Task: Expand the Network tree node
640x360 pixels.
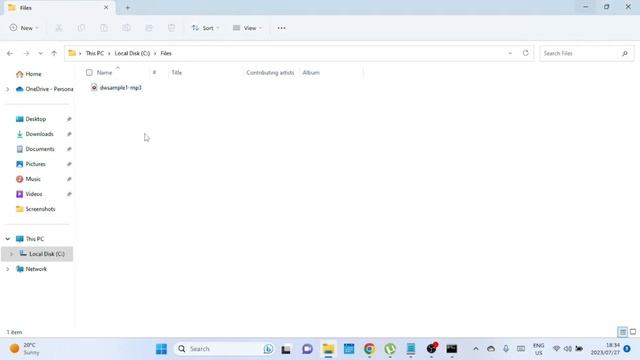Action: pyautogui.click(x=8, y=269)
